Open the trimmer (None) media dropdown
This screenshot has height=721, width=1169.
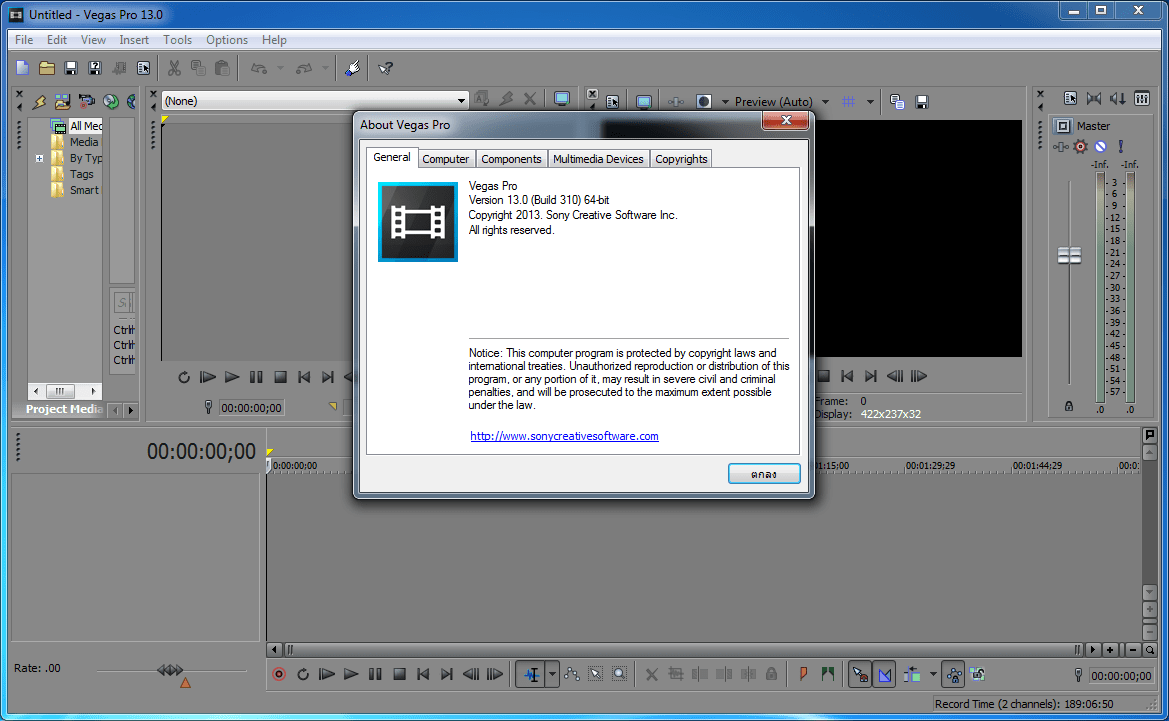click(461, 101)
